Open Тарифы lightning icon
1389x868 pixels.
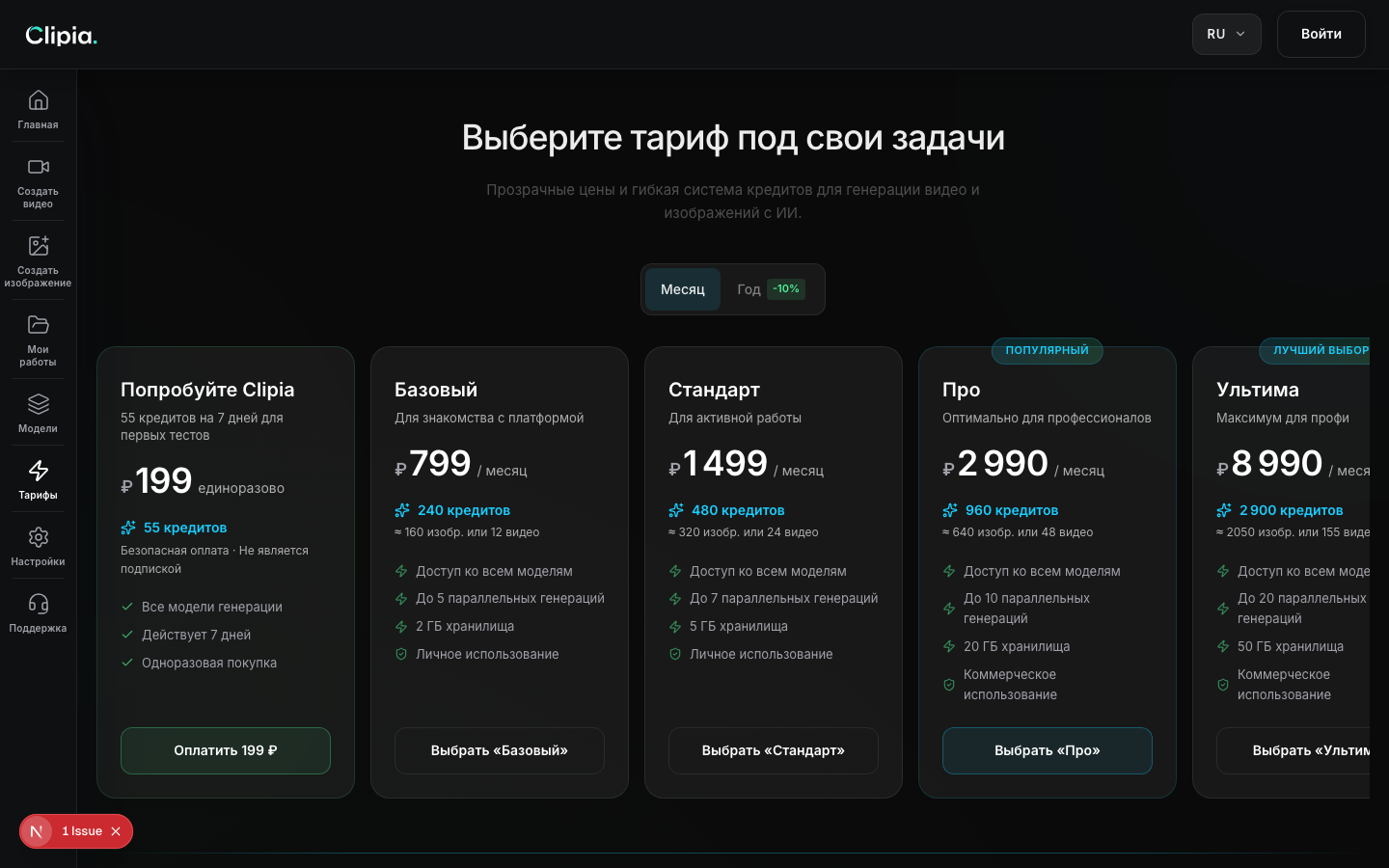[x=38, y=471]
